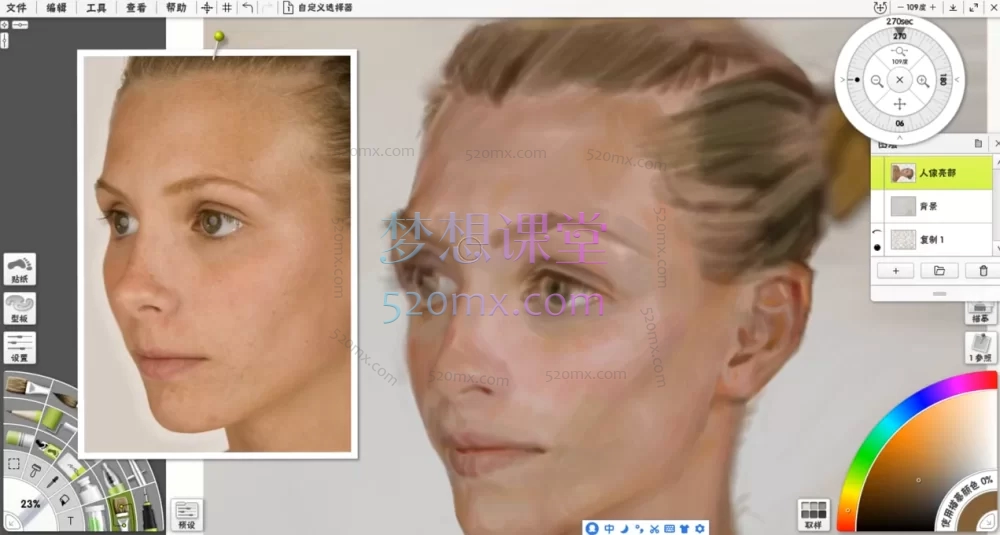The image size is (1000, 535).
Task: Open the layers panel menu icon
Action: [978, 143]
